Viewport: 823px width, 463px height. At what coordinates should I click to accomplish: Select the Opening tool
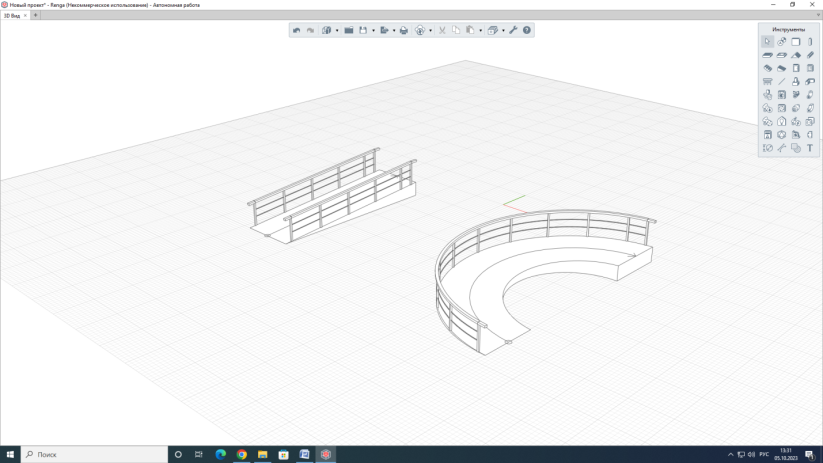(x=782, y=55)
